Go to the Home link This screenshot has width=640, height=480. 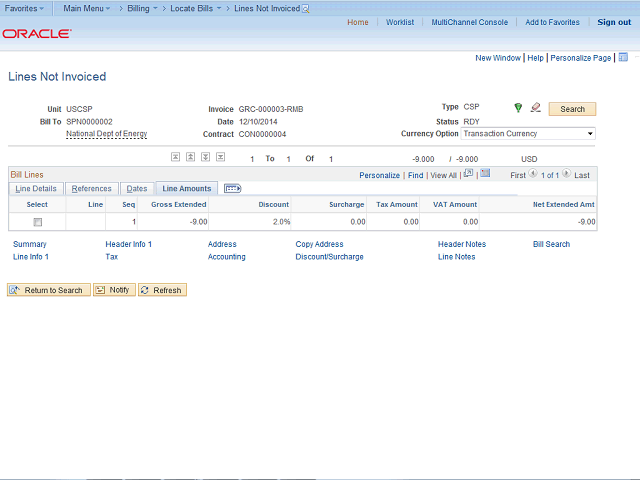click(x=358, y=22)
